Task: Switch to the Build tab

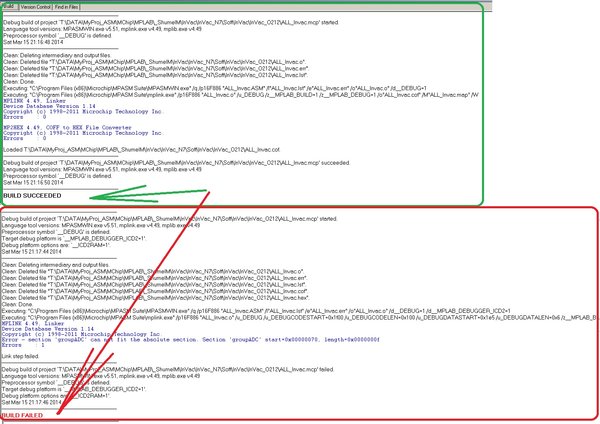Action: coord(9,7)
